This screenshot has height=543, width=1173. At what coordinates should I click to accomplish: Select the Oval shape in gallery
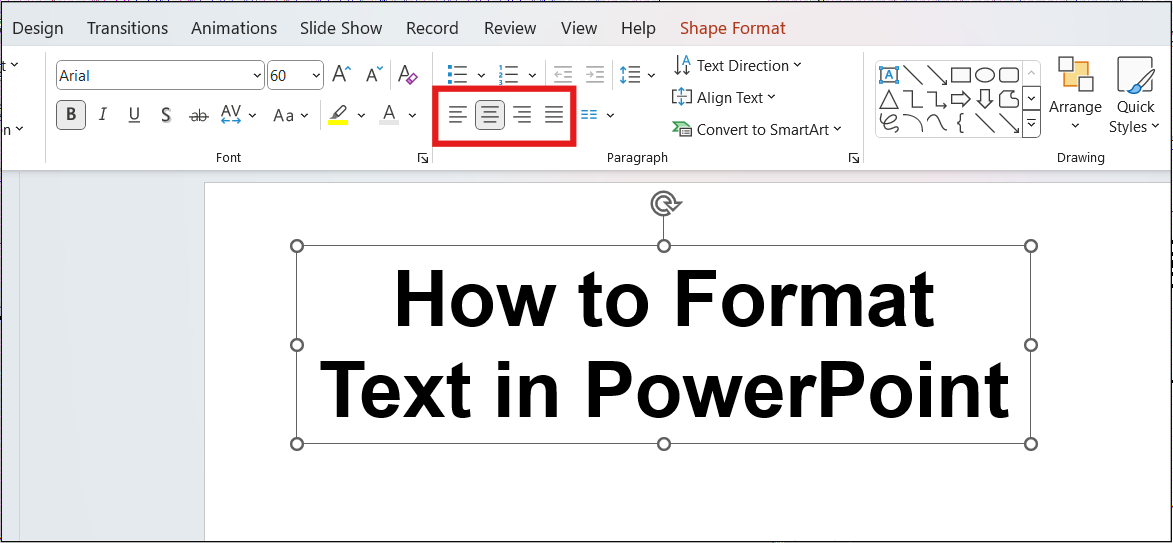[984, 75]
